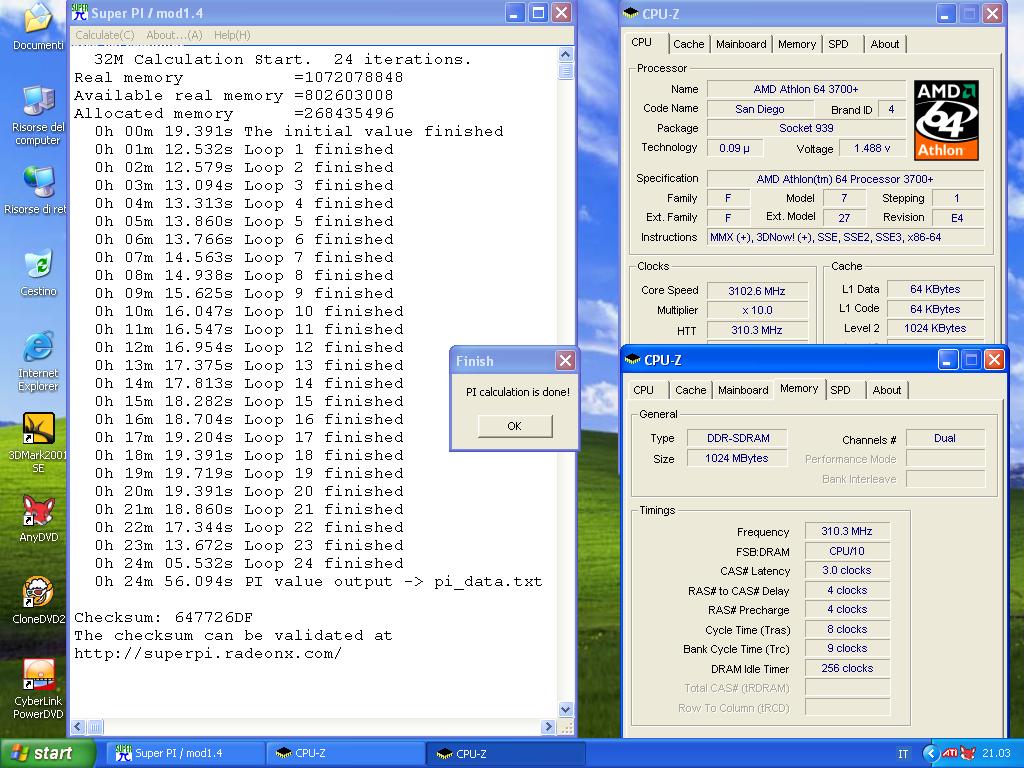This screenshot has height=768, width=1024.
Task: Switch to Mainboard tab in upper CPU-Z
Action: pyautogui.click(x=741, y=44)
